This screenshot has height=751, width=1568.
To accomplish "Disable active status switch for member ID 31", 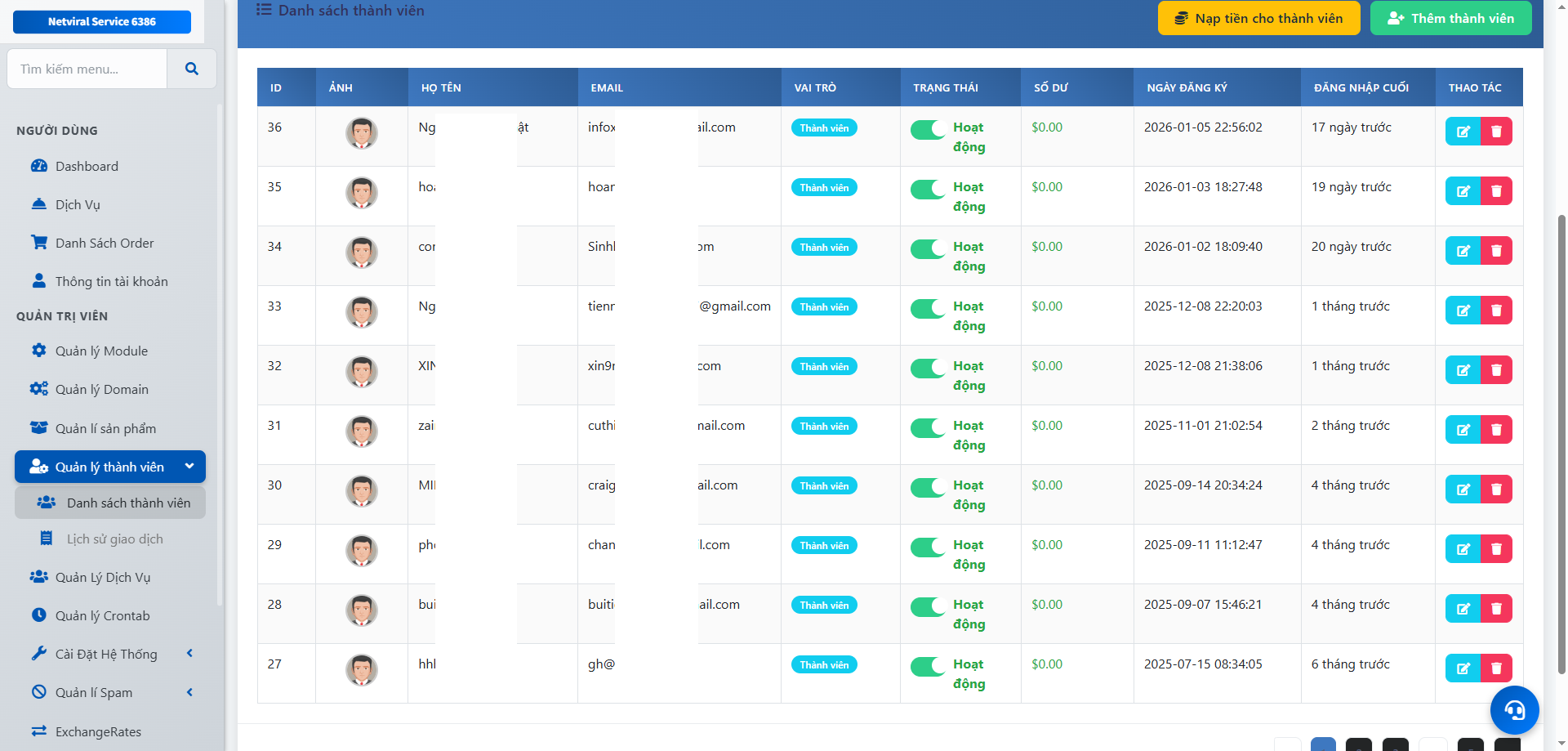I will 928,428.
